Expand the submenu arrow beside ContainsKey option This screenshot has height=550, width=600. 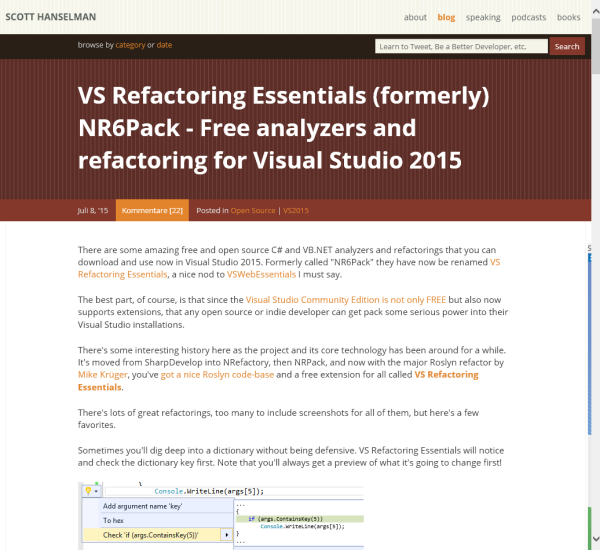227,535
